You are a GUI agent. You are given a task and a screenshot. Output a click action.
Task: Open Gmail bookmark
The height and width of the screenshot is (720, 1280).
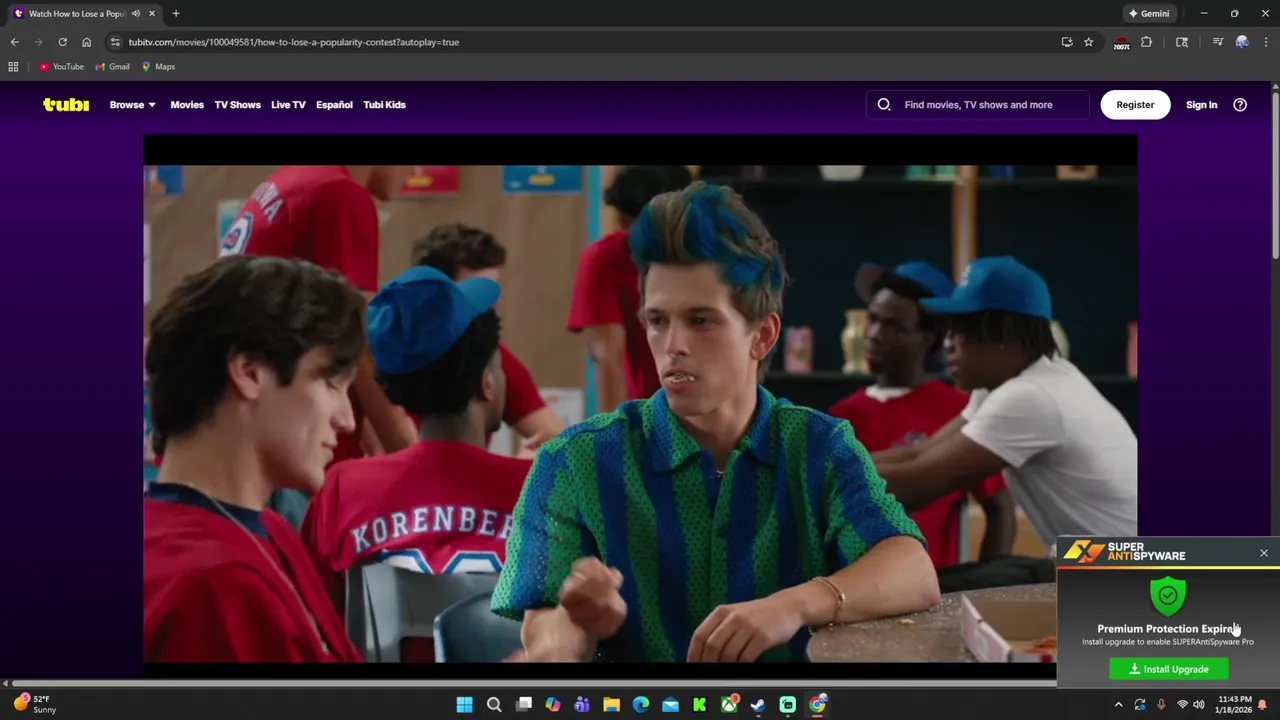pos(112,67)
